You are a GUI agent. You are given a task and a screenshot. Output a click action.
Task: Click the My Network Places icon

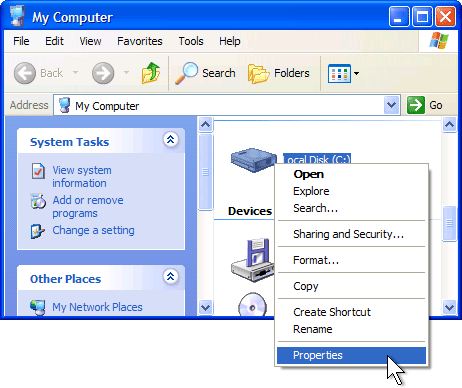coord(38,307)
